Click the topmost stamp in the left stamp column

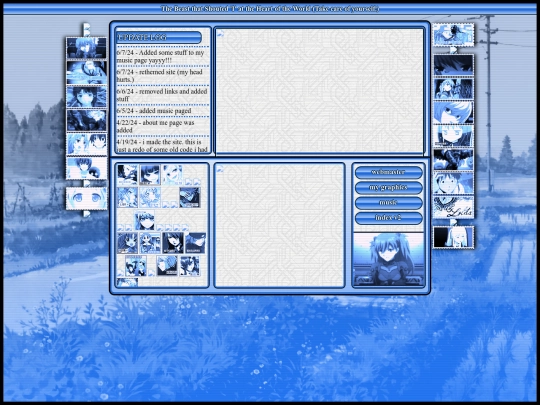86,48
